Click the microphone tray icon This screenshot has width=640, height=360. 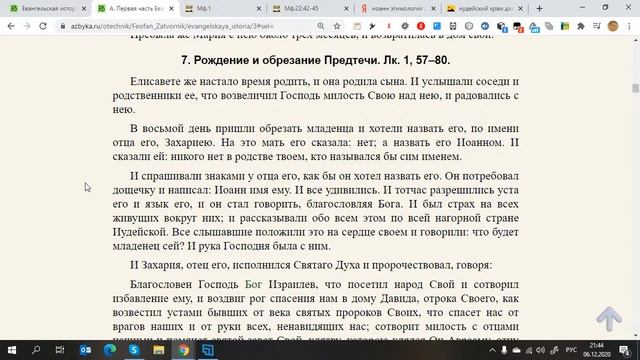504,350
